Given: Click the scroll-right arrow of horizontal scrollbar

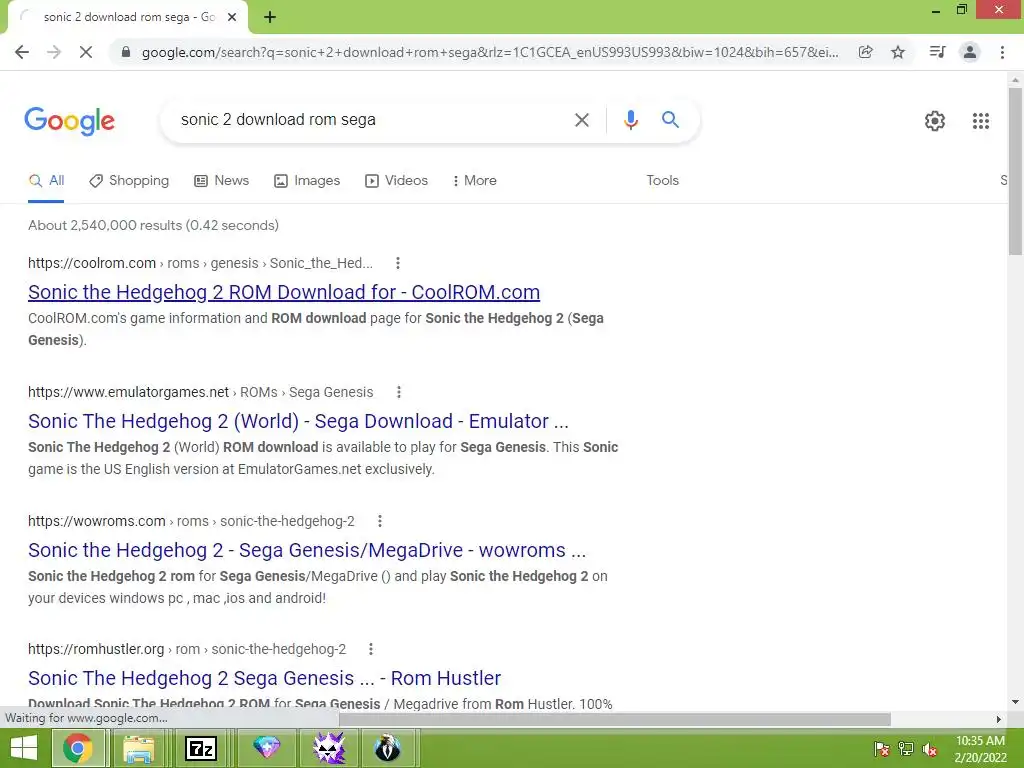Looking at the screenshot, I should [998, 719].
